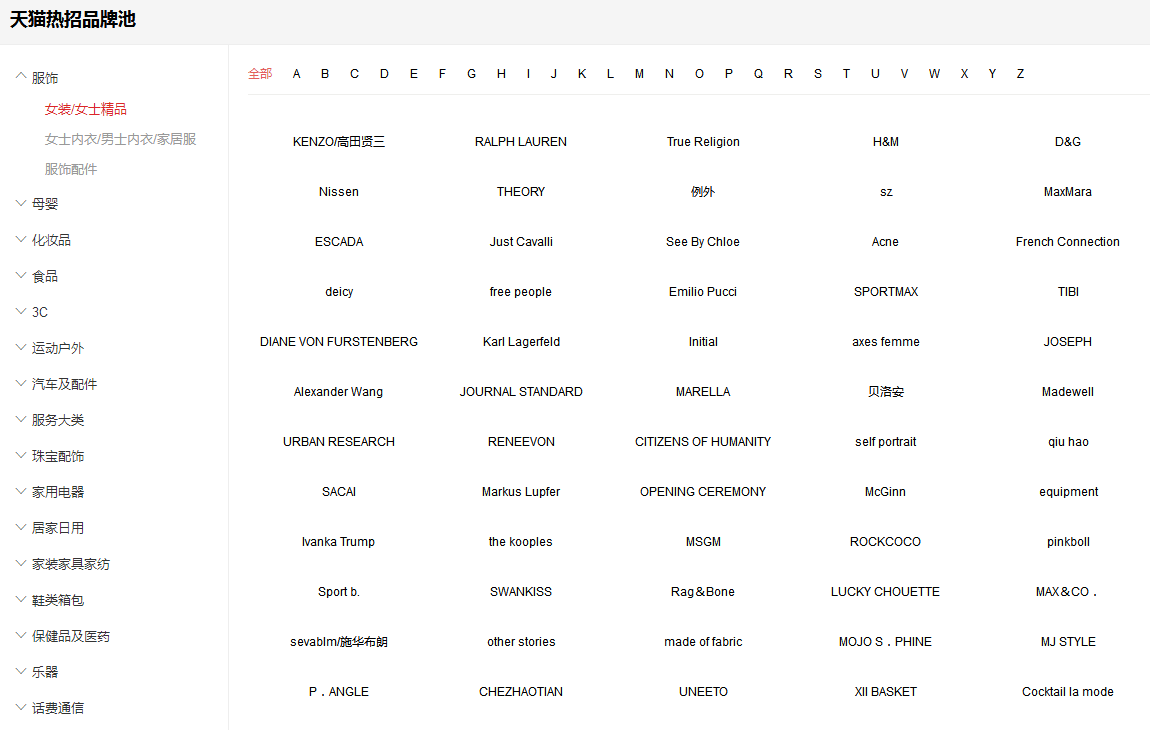Viewport: 1150px width, 730px height.
Task: Expand the 保健品及医药 category
Action: [x=70, y=635]
